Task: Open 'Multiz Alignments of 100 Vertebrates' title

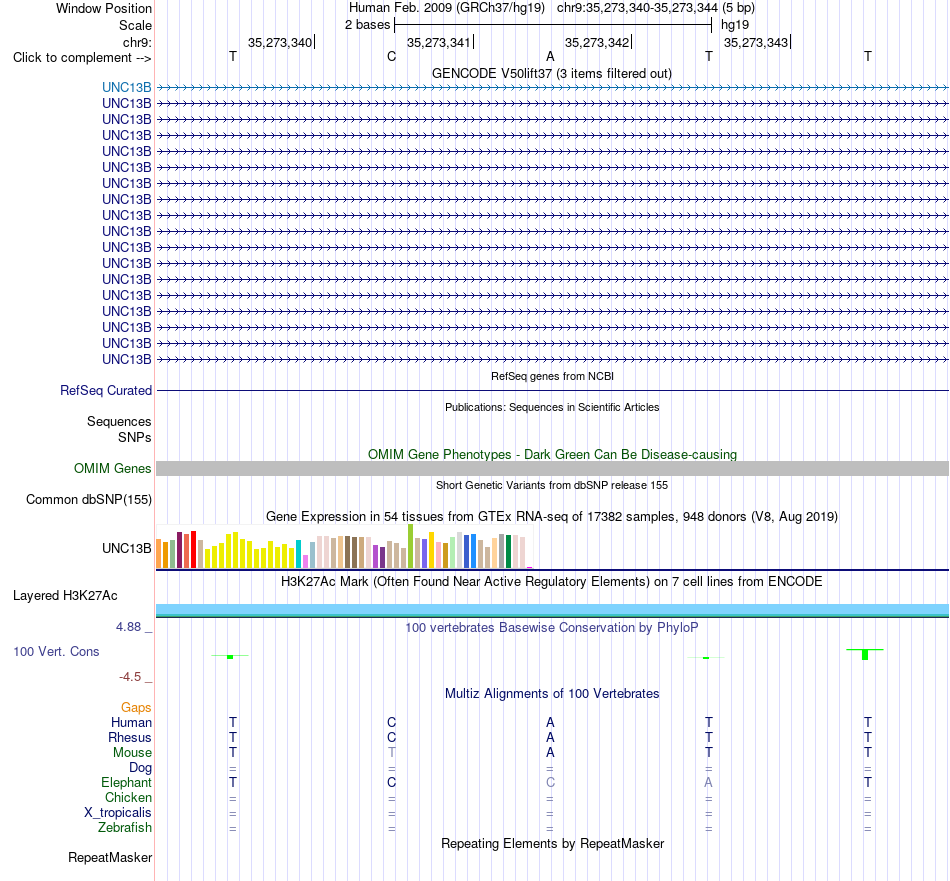Action: 552,693
